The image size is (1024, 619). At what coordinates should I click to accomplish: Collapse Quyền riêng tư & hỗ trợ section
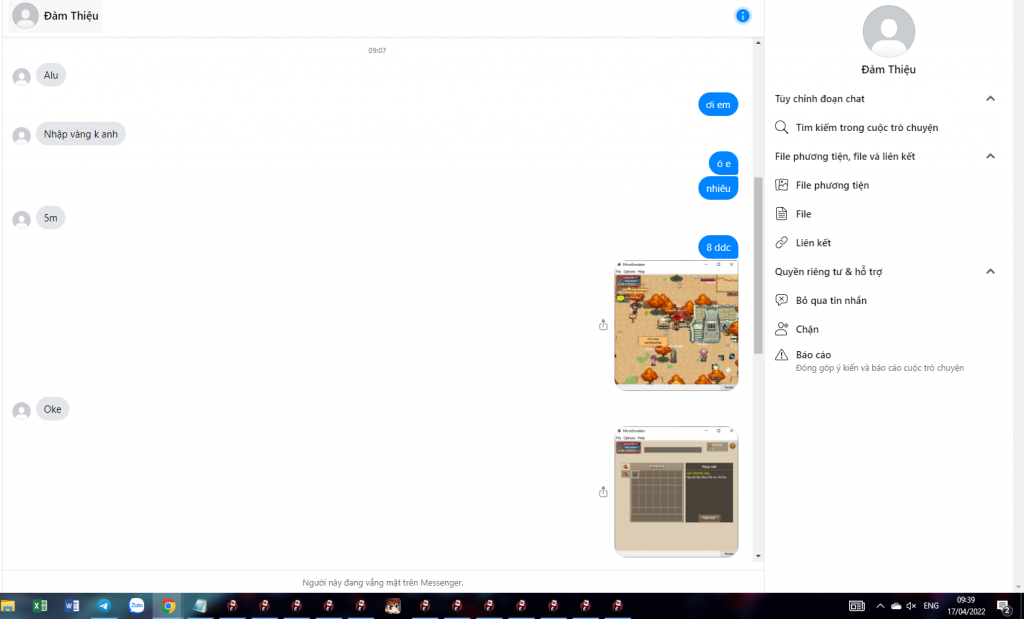pos(990,271)
